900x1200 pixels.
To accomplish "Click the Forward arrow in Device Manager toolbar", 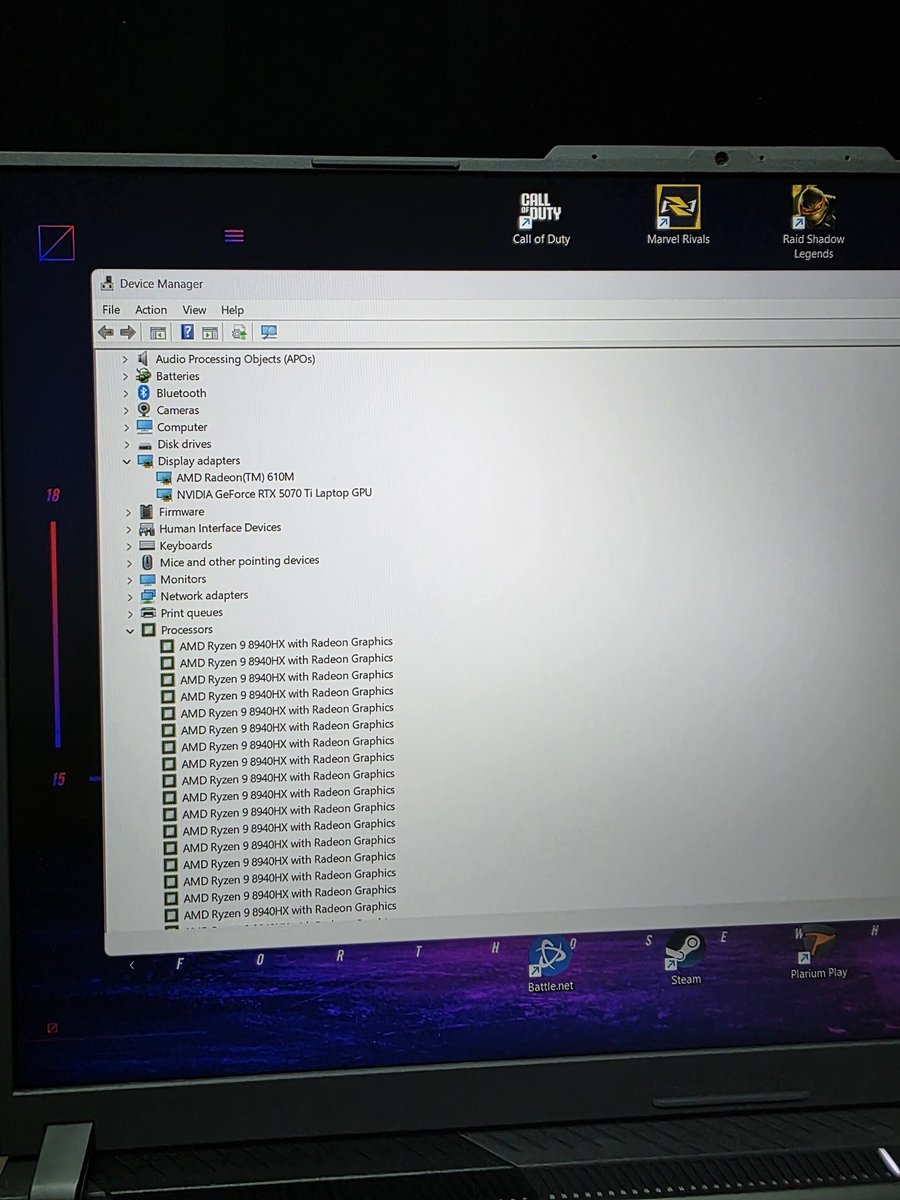I will [128, 332].
